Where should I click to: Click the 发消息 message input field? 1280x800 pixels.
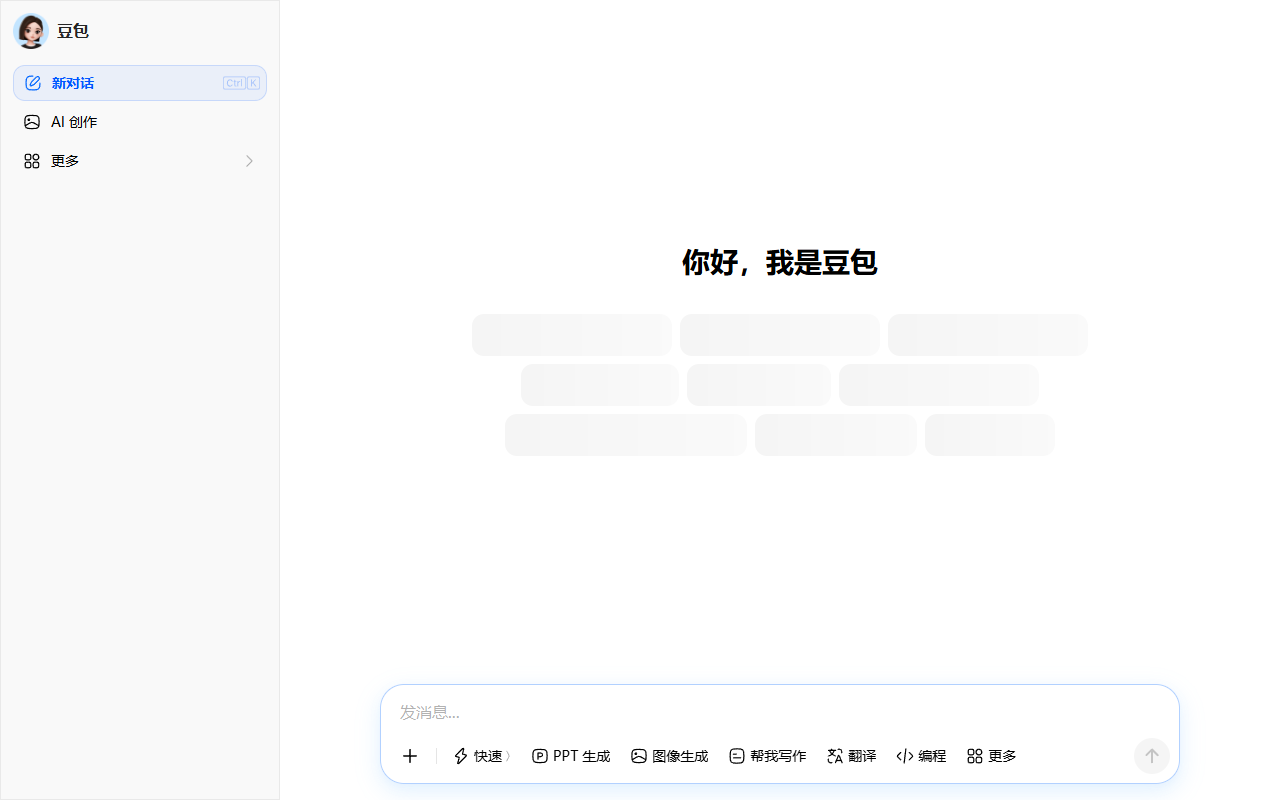click(779, 712)
